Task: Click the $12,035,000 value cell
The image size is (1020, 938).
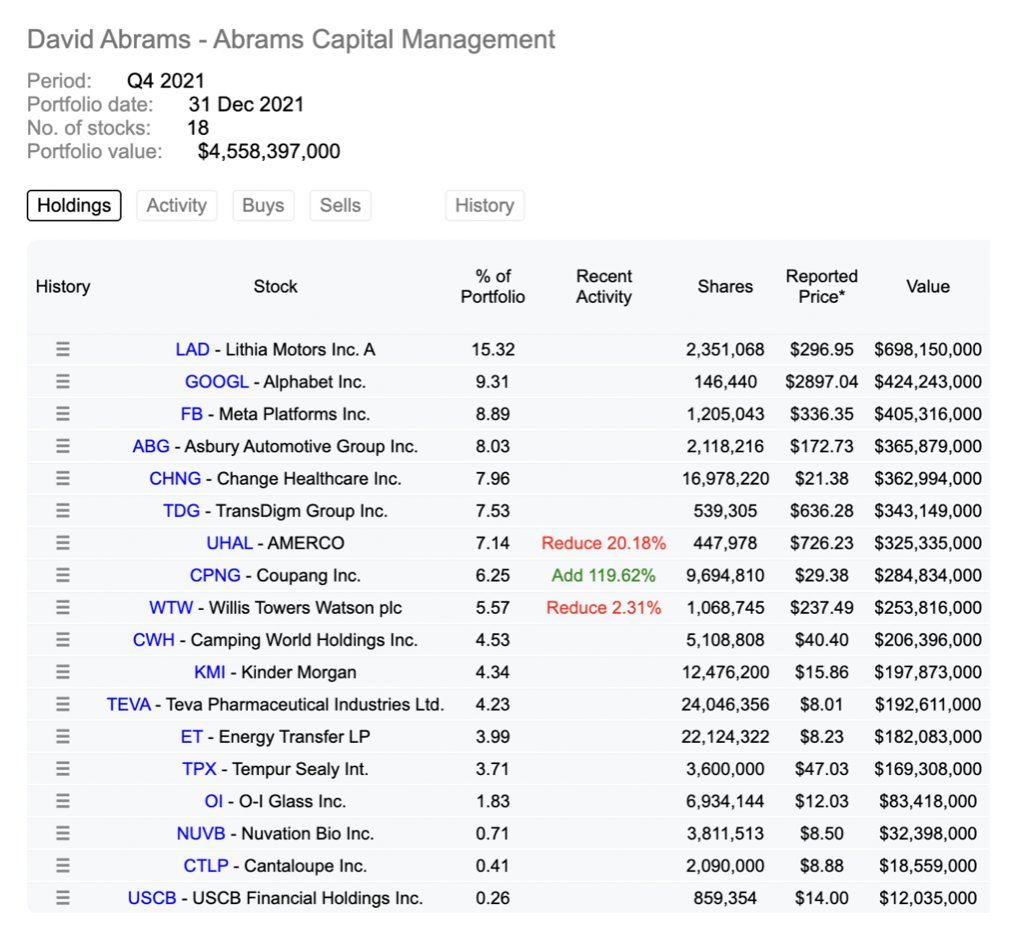Action: click(928, 898)
